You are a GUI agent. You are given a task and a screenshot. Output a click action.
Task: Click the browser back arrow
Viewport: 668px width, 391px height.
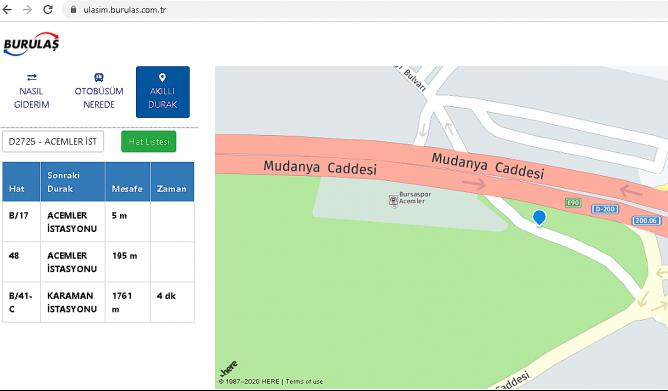[7, 9]
